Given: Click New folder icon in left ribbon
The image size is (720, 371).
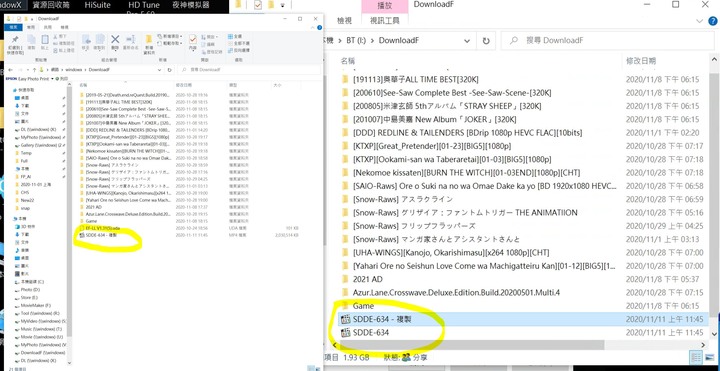Looking at the screenshot, I should 149,39.
